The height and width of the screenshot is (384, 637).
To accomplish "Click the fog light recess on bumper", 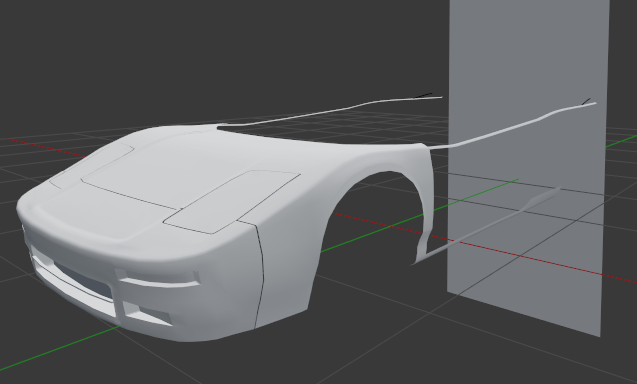I will tap(147, 313).
